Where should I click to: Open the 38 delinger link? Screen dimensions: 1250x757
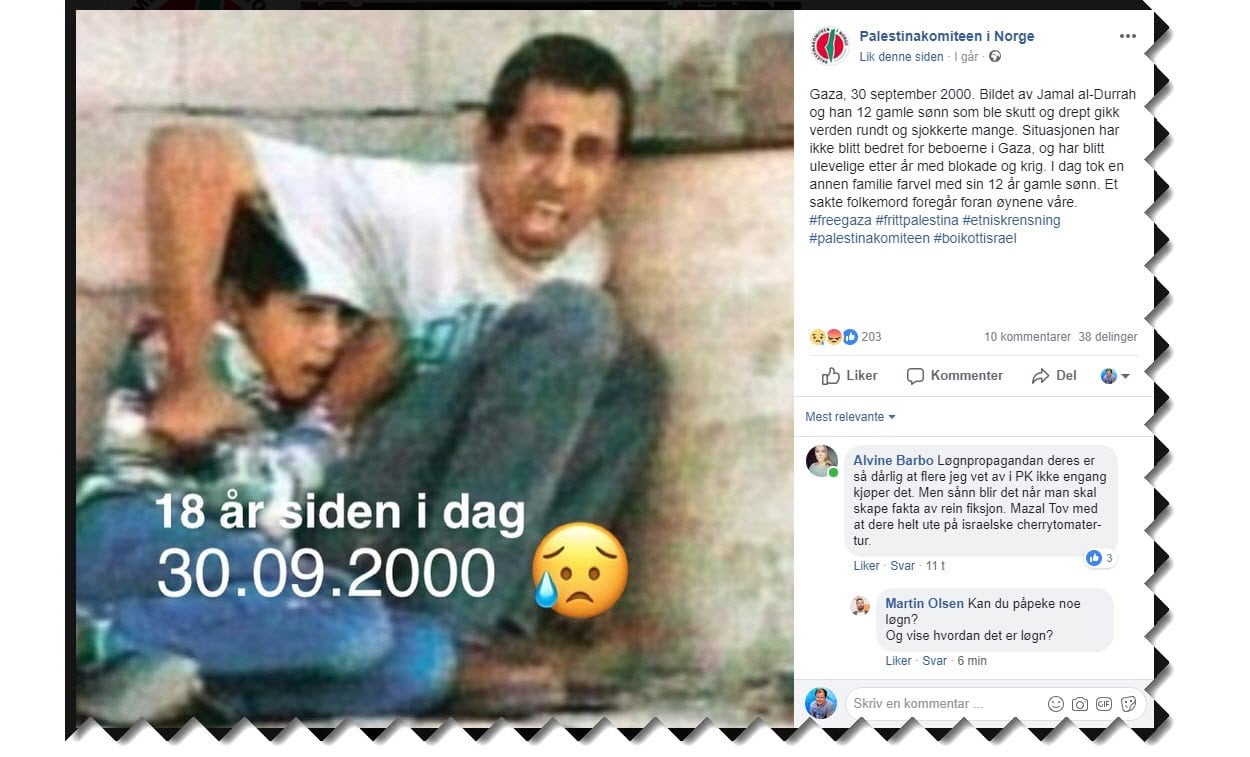pyautogui.click(x=1108, y=337)
